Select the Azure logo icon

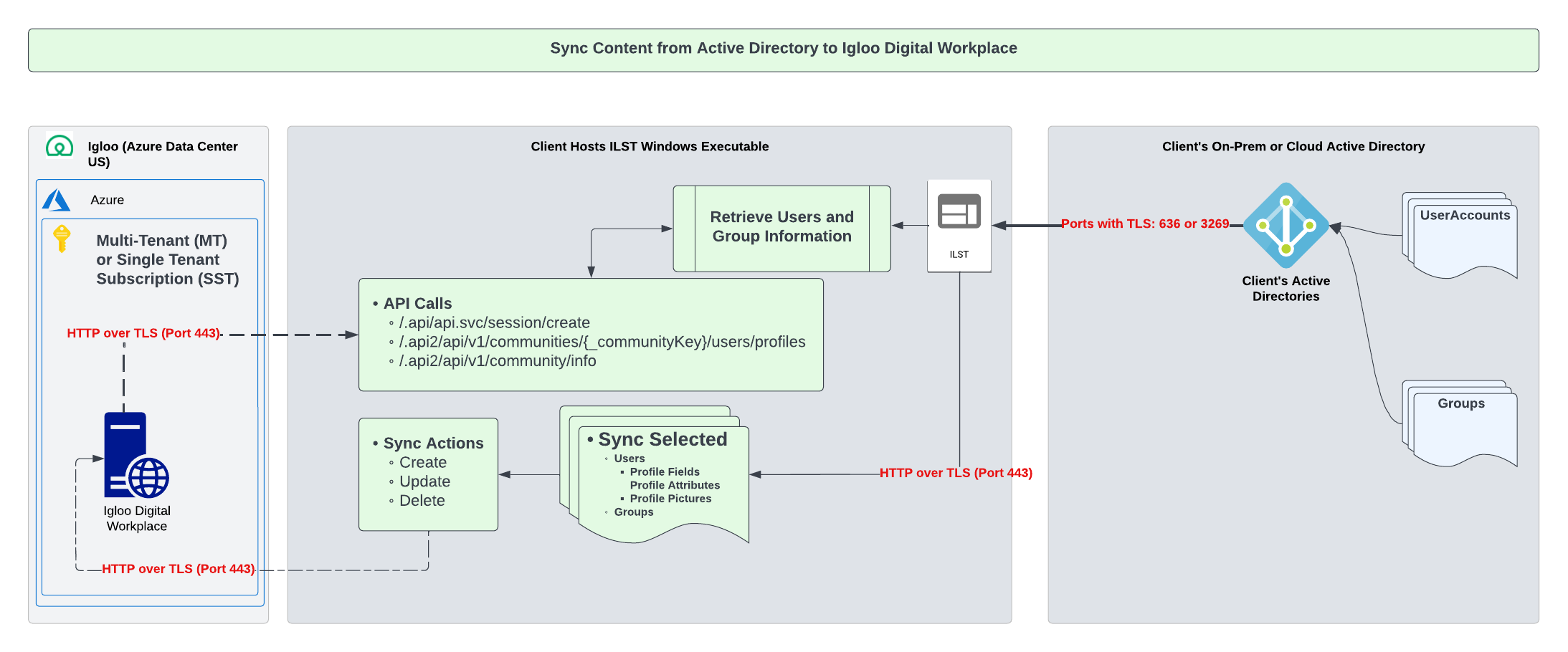click(x=57, y=199)
